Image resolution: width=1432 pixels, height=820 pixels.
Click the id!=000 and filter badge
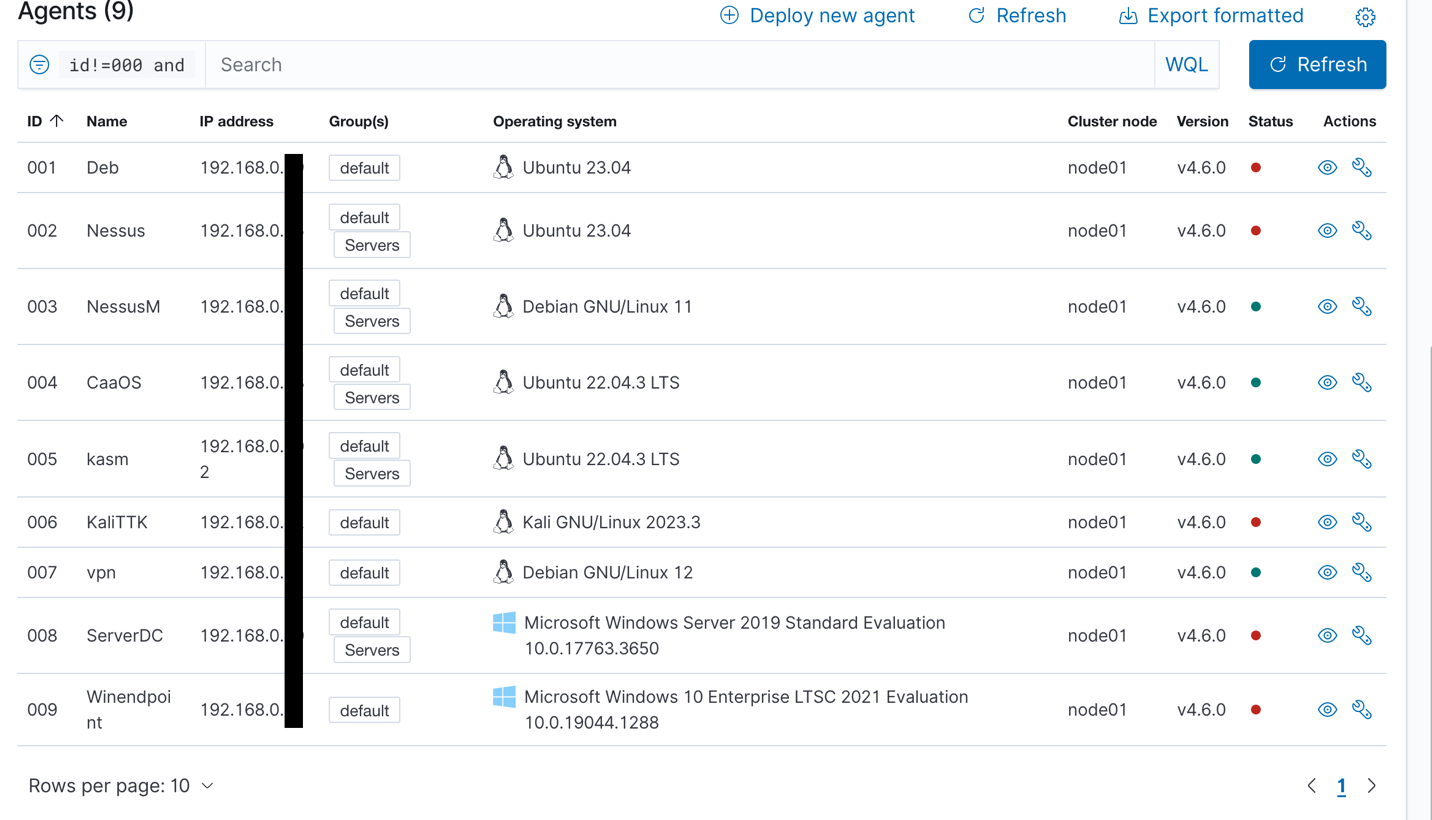coord(127,65)
